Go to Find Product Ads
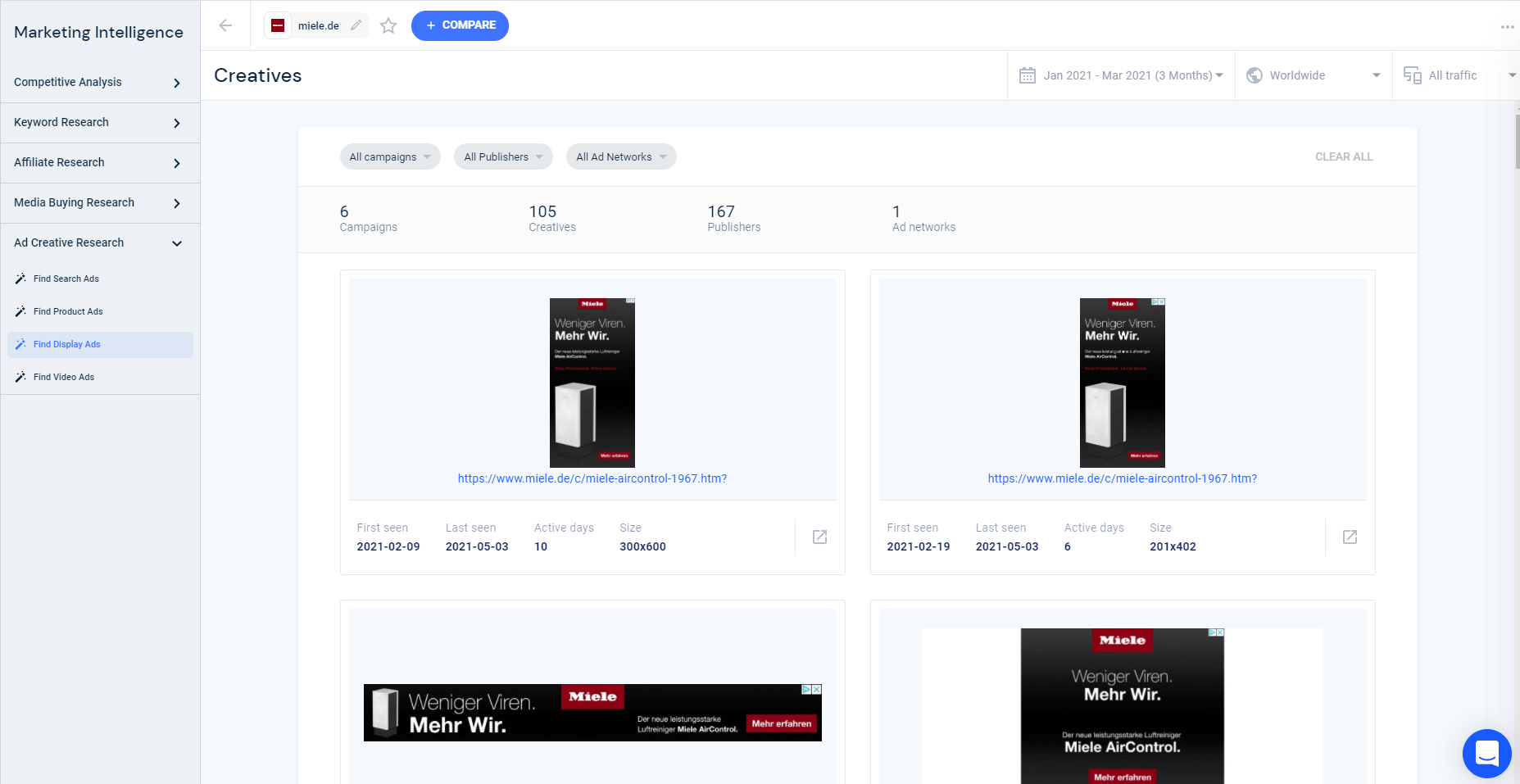This screenshot has width=1520, height=784. click(100, 311)
